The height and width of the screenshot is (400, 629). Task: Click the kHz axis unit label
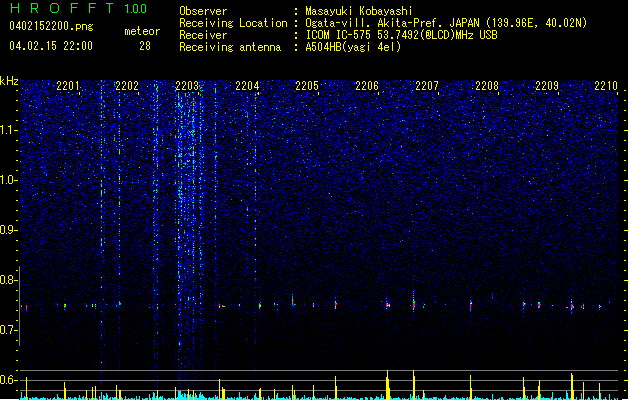coord(9,81)
